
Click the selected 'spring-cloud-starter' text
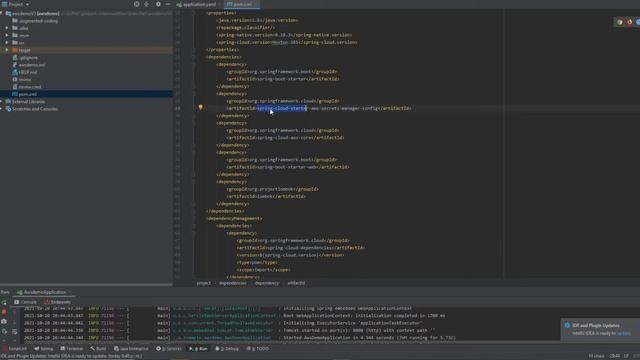click(282, 108)
